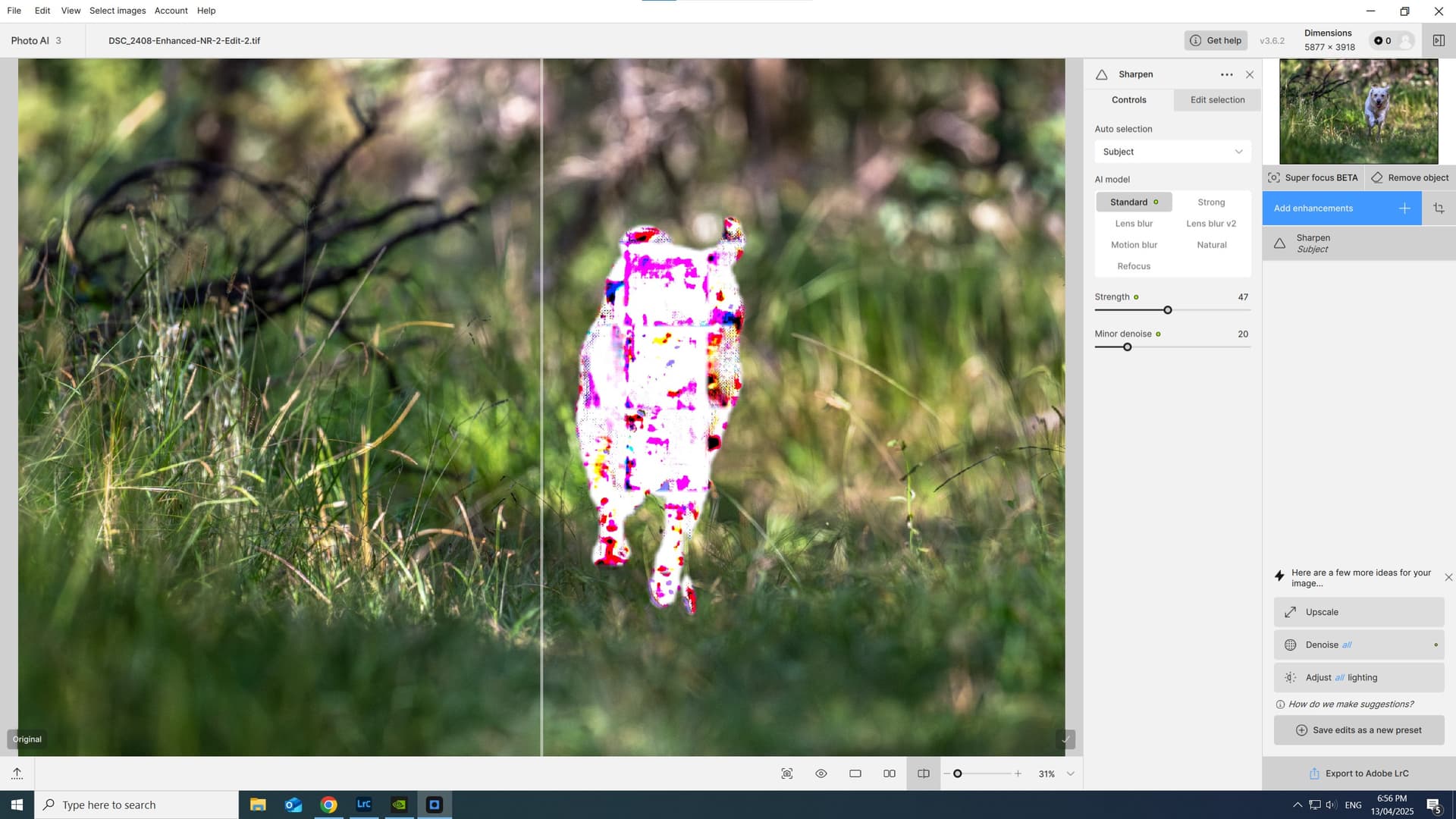Screen dimensions: 1456x819
Task: Click Save edits as a new preset
Action: [1358, 730]
